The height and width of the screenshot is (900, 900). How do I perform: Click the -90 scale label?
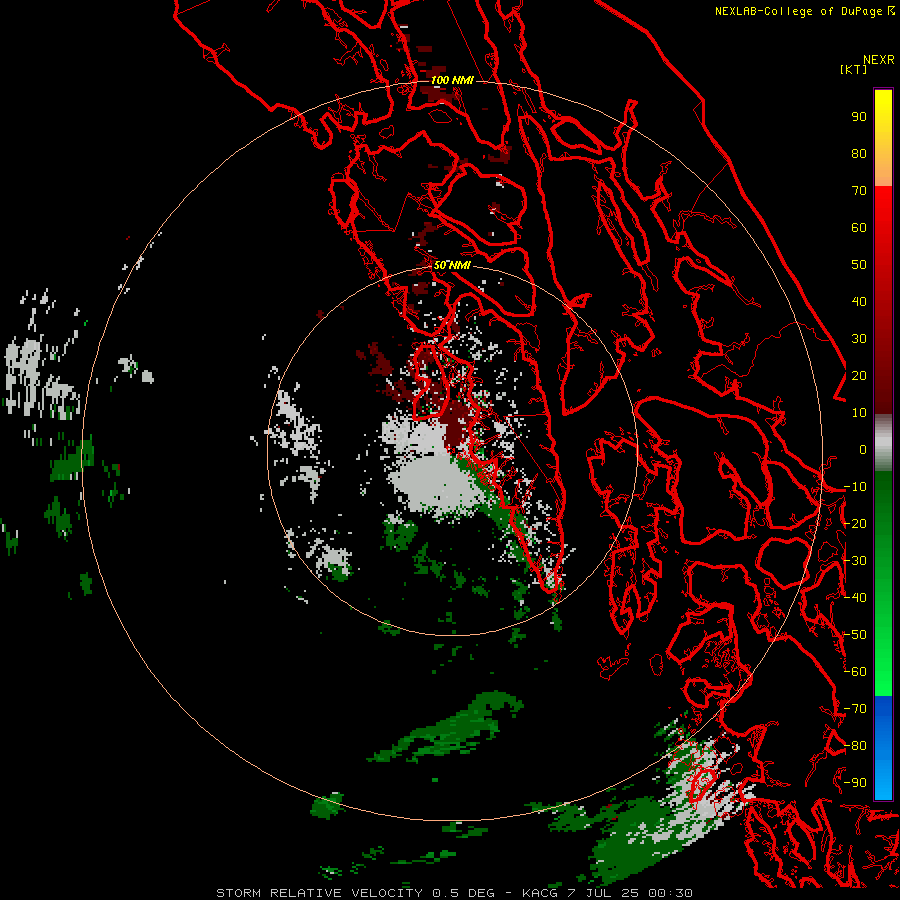855,782
